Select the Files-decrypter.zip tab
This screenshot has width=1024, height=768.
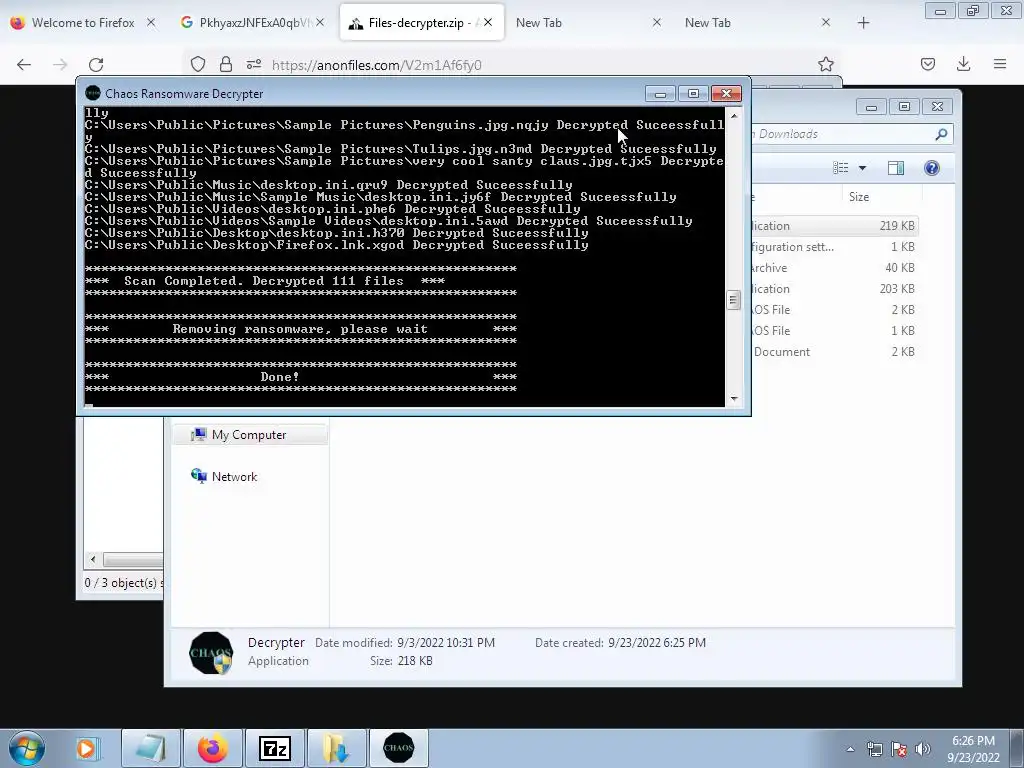[x=422, y=22]
